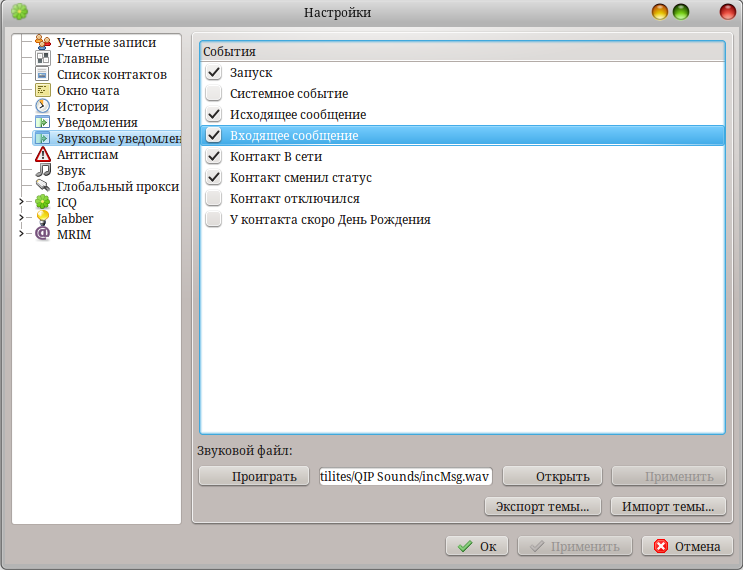Click the Jabber light bulb icon

pyautogui.click(x=43, y=218)
